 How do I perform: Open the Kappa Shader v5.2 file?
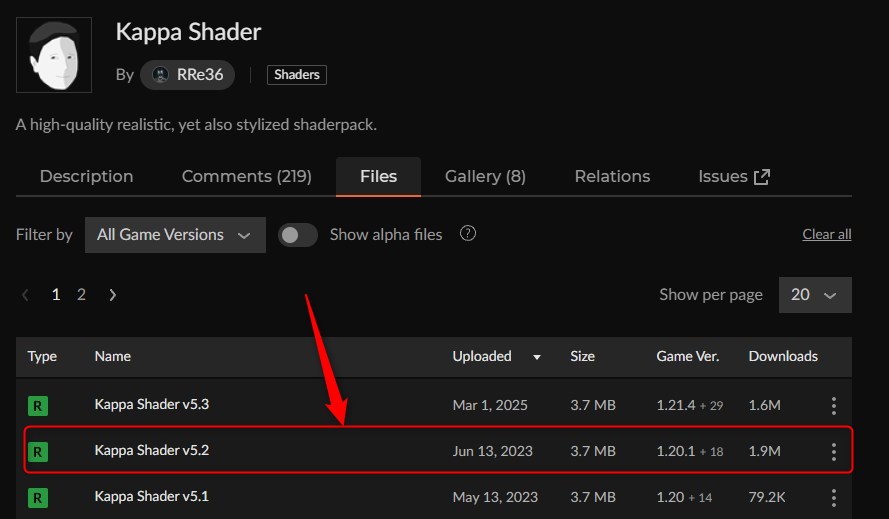tap(152, 450)
